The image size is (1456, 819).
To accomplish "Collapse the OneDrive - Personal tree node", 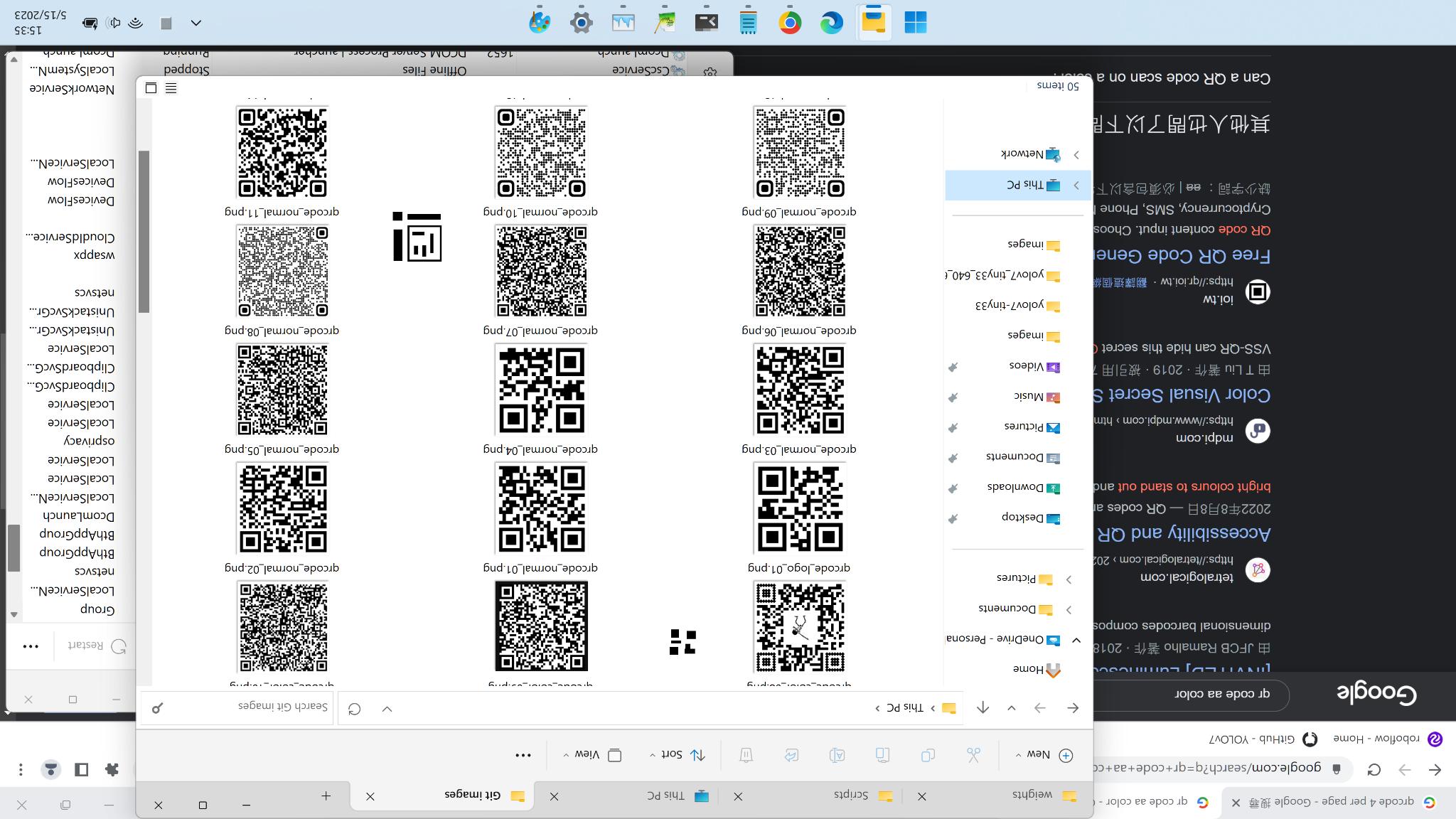I will [1076, 640].
